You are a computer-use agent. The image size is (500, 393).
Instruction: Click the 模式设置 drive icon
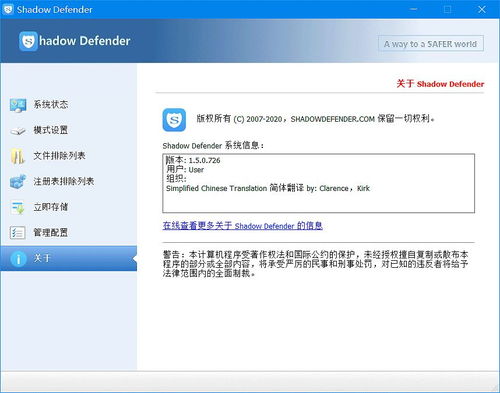point(18,131)
